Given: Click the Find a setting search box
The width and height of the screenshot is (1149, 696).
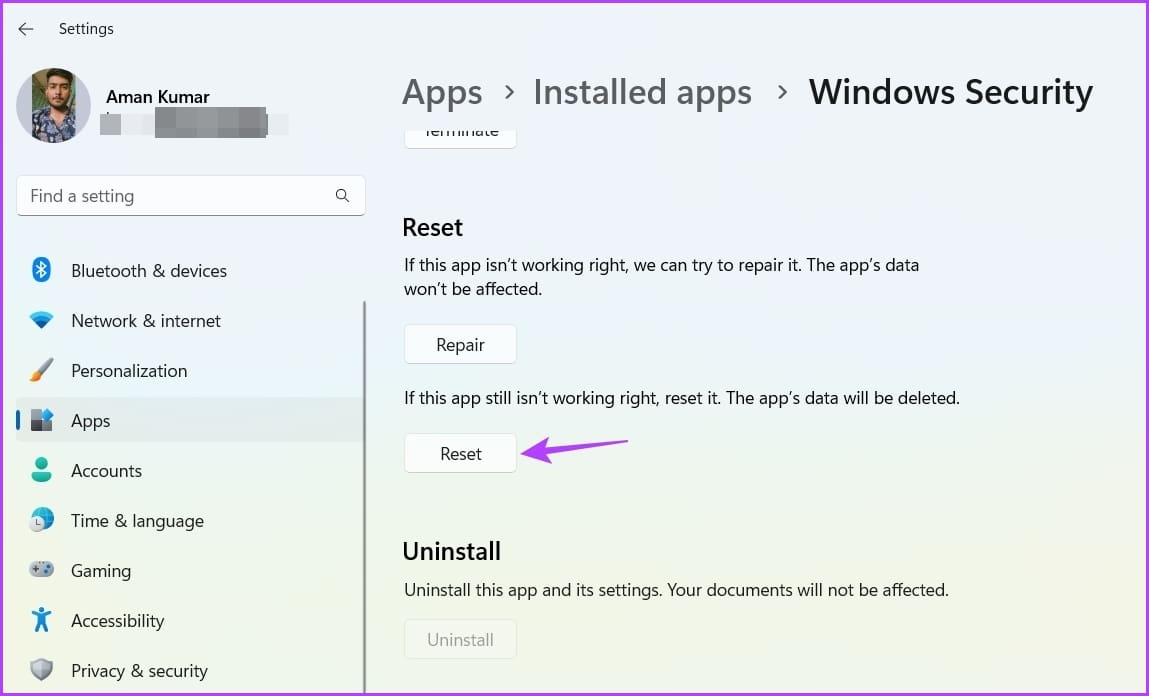Looking at the screenshot, I should [x=191, y=196].
